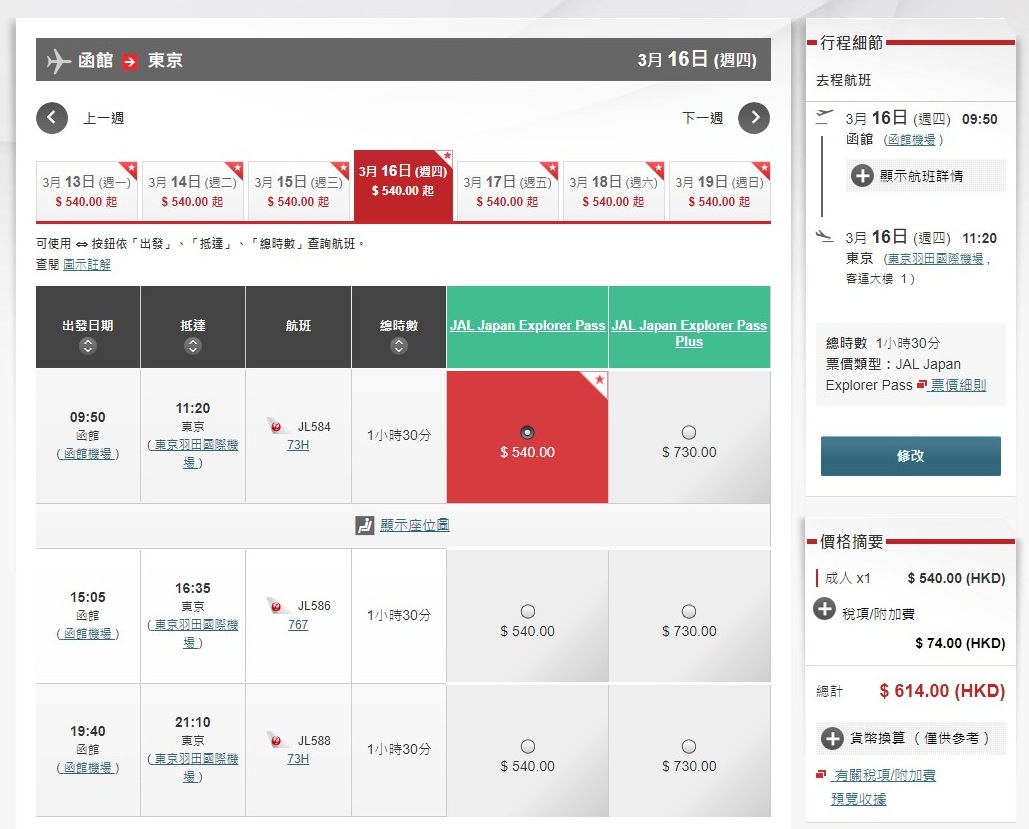Screen dimensions: 1029x829
Task: Expand currency conversion (貨幣換算)
Action: pos(832,738)
